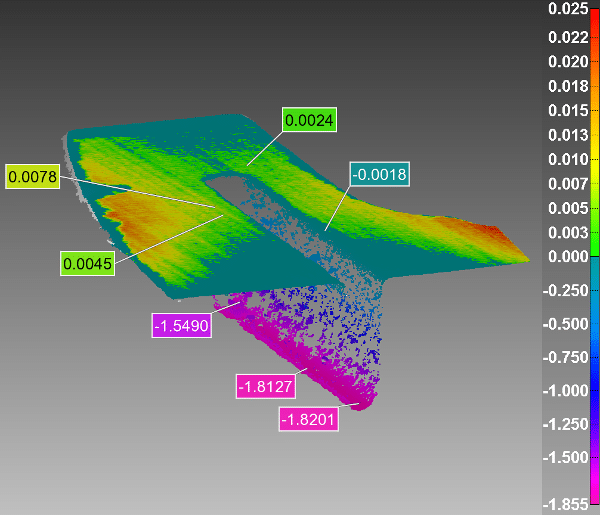600x515 pixels.
Task: Click the 0.020 scale value
Action: pos(568,62)
